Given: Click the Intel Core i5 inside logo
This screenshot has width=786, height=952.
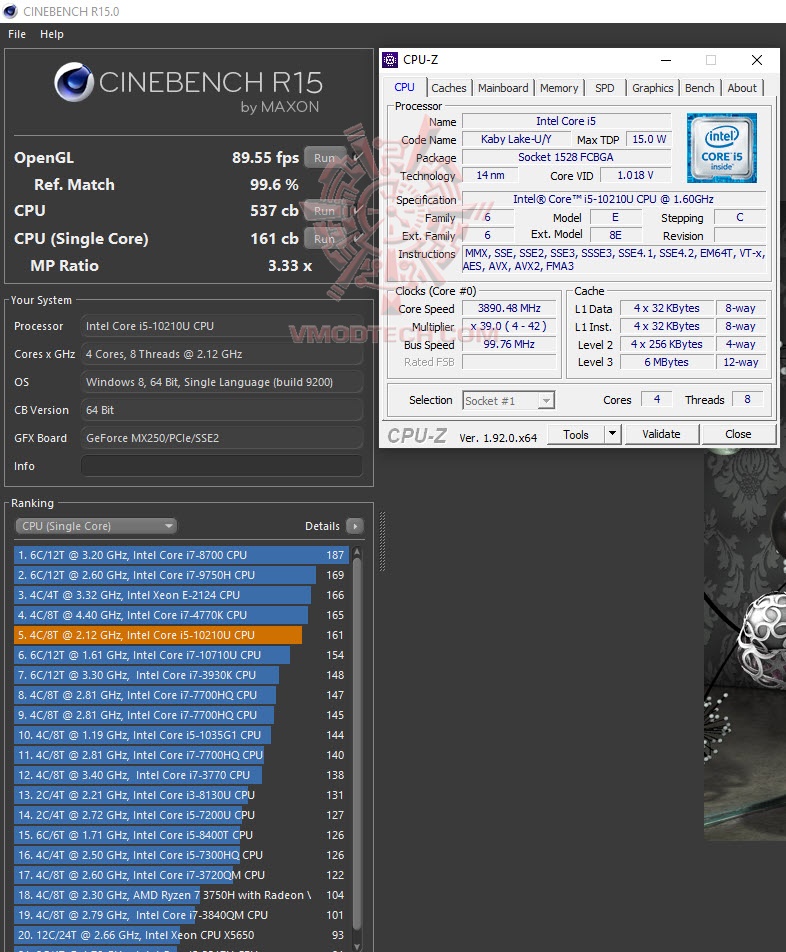Looking at the screenshot, I should [x=722, y=148].
